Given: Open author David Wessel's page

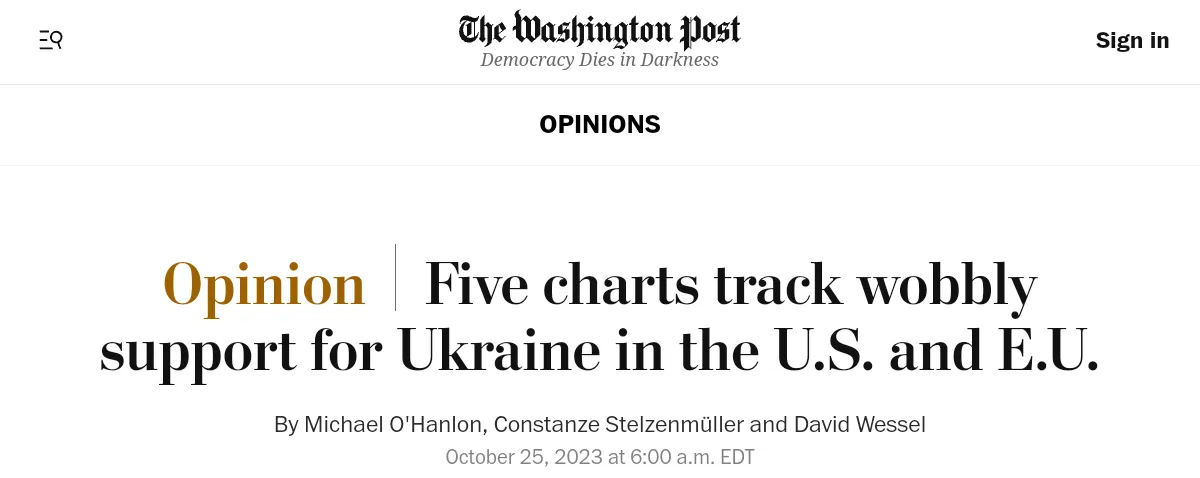Looking at the screenshot, I should 859,424.
